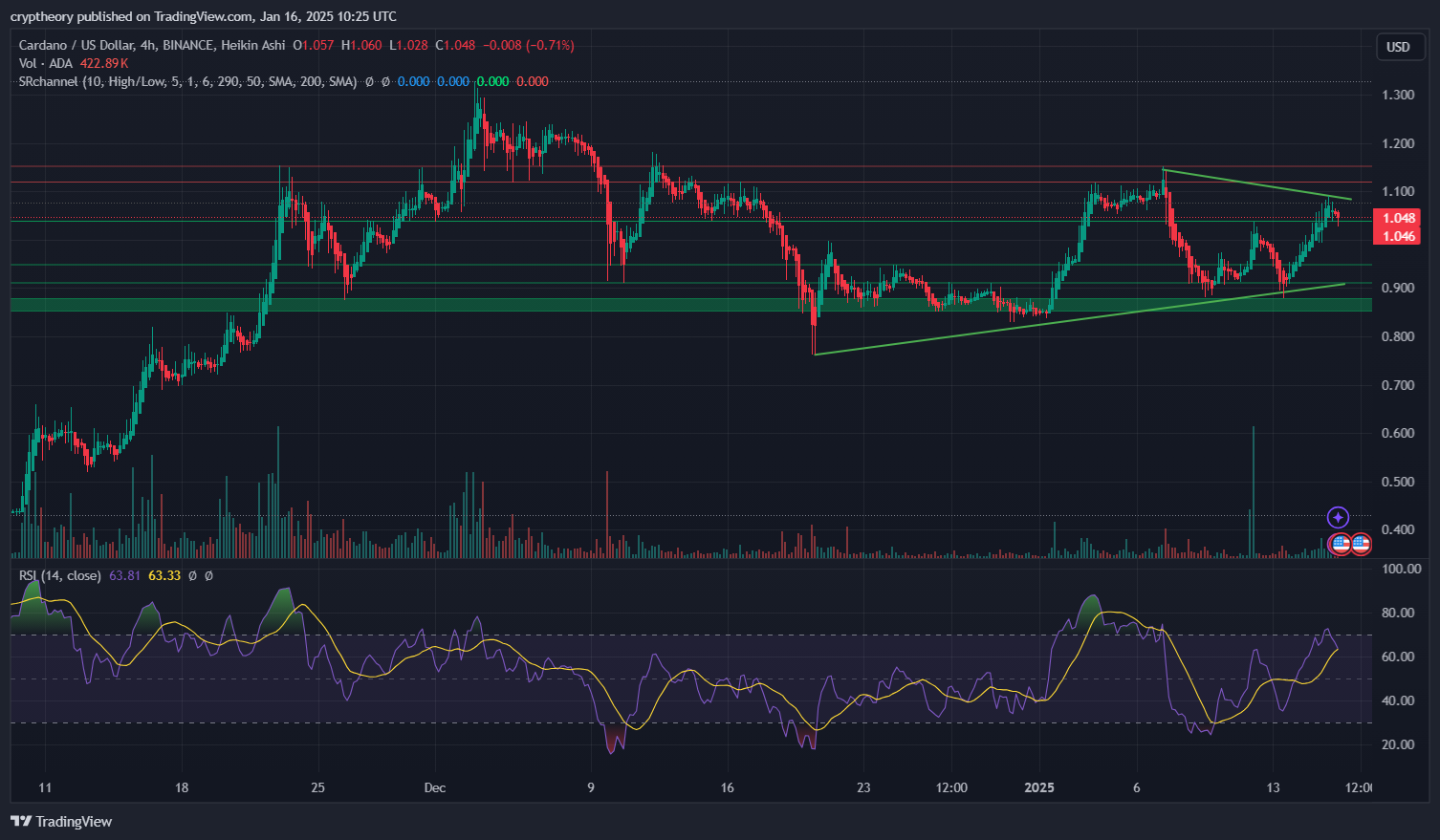Click the 2025 label on time axis

(1039, 788)
